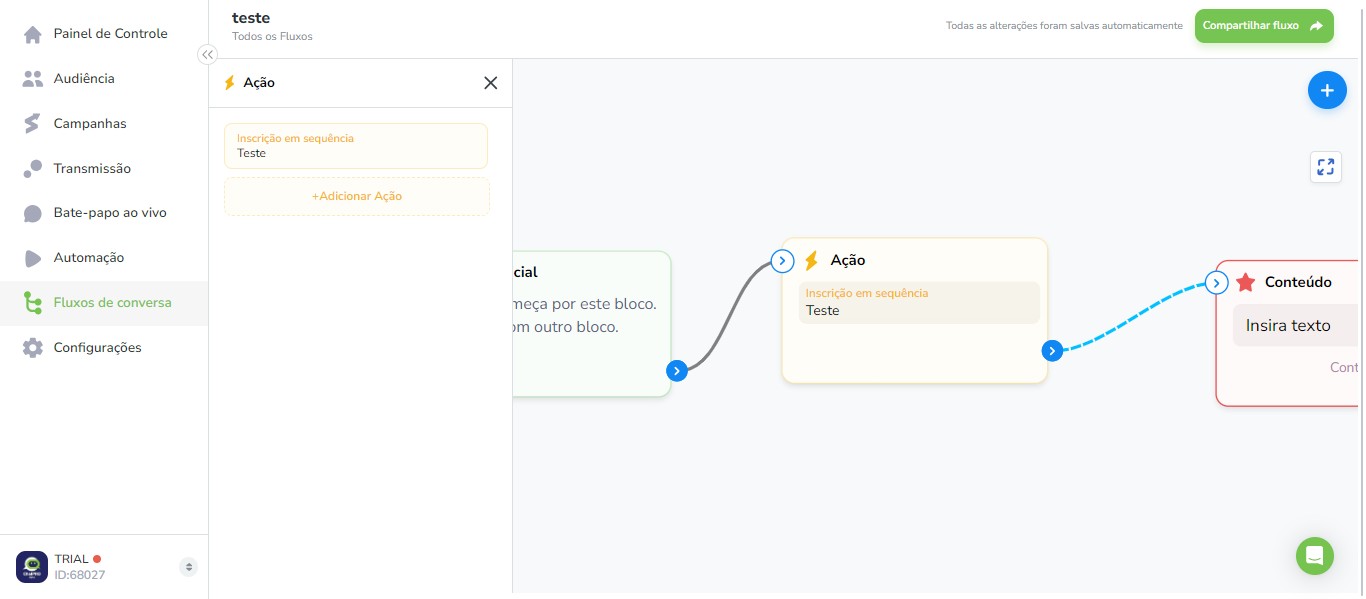Open the Painel de Controle menu item

(104, 34)
